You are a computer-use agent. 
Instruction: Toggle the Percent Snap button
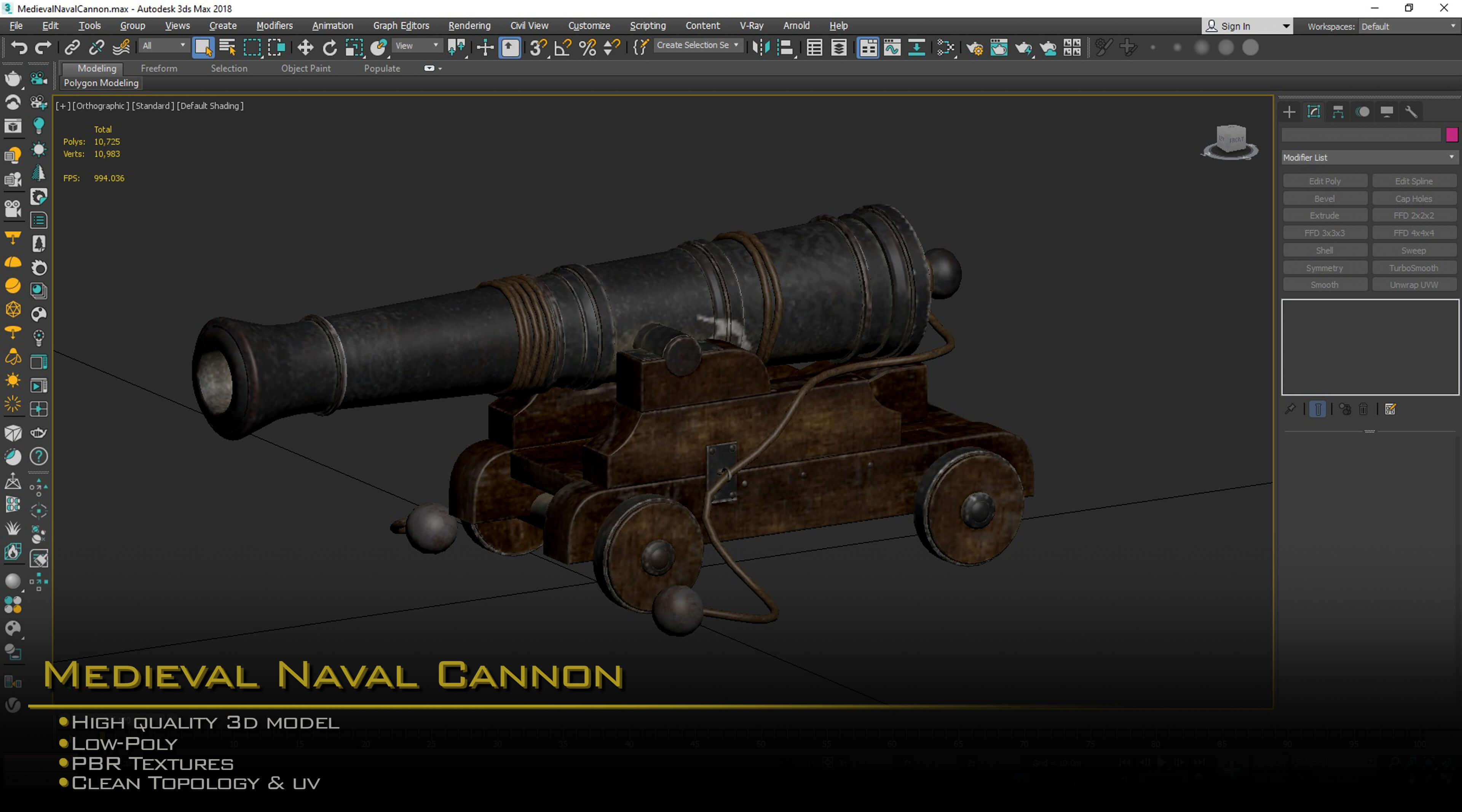coord(587,48)
